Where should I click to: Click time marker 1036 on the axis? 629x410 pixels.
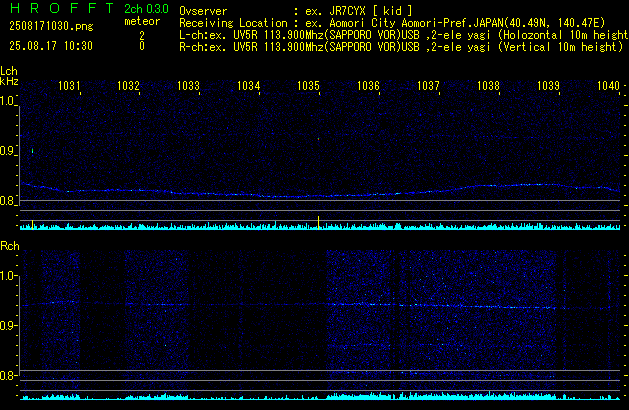(368, 86)
